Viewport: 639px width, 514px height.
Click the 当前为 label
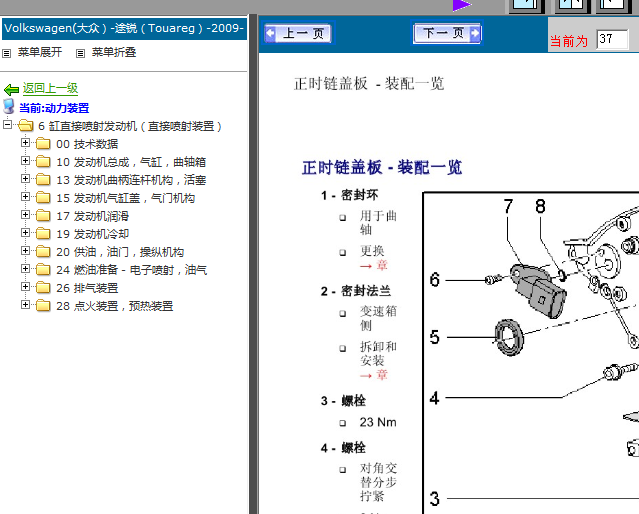point(569,41)
